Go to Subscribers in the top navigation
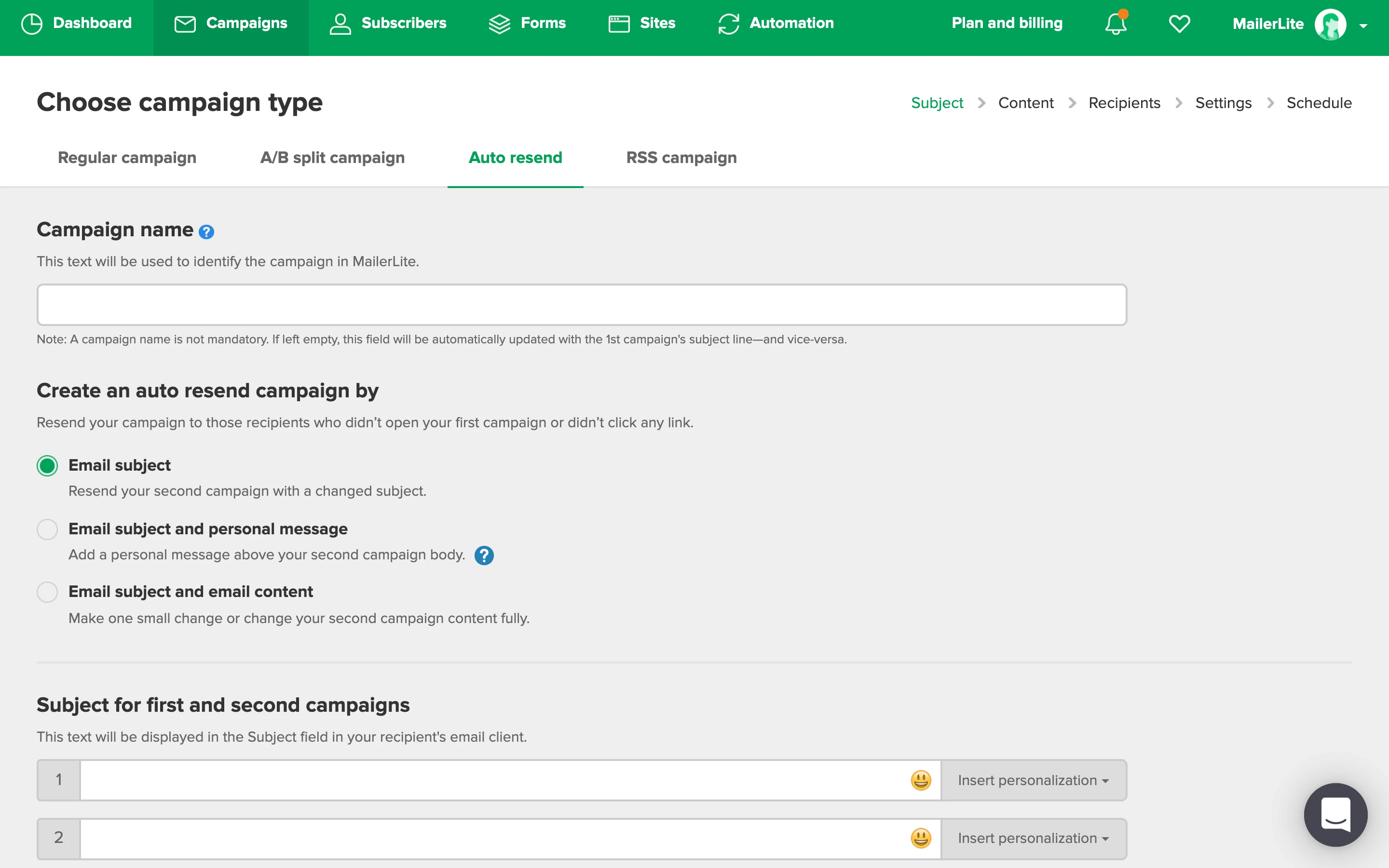Image resolution: width=1389 pixels, height=868 pixels. point(388,23)
